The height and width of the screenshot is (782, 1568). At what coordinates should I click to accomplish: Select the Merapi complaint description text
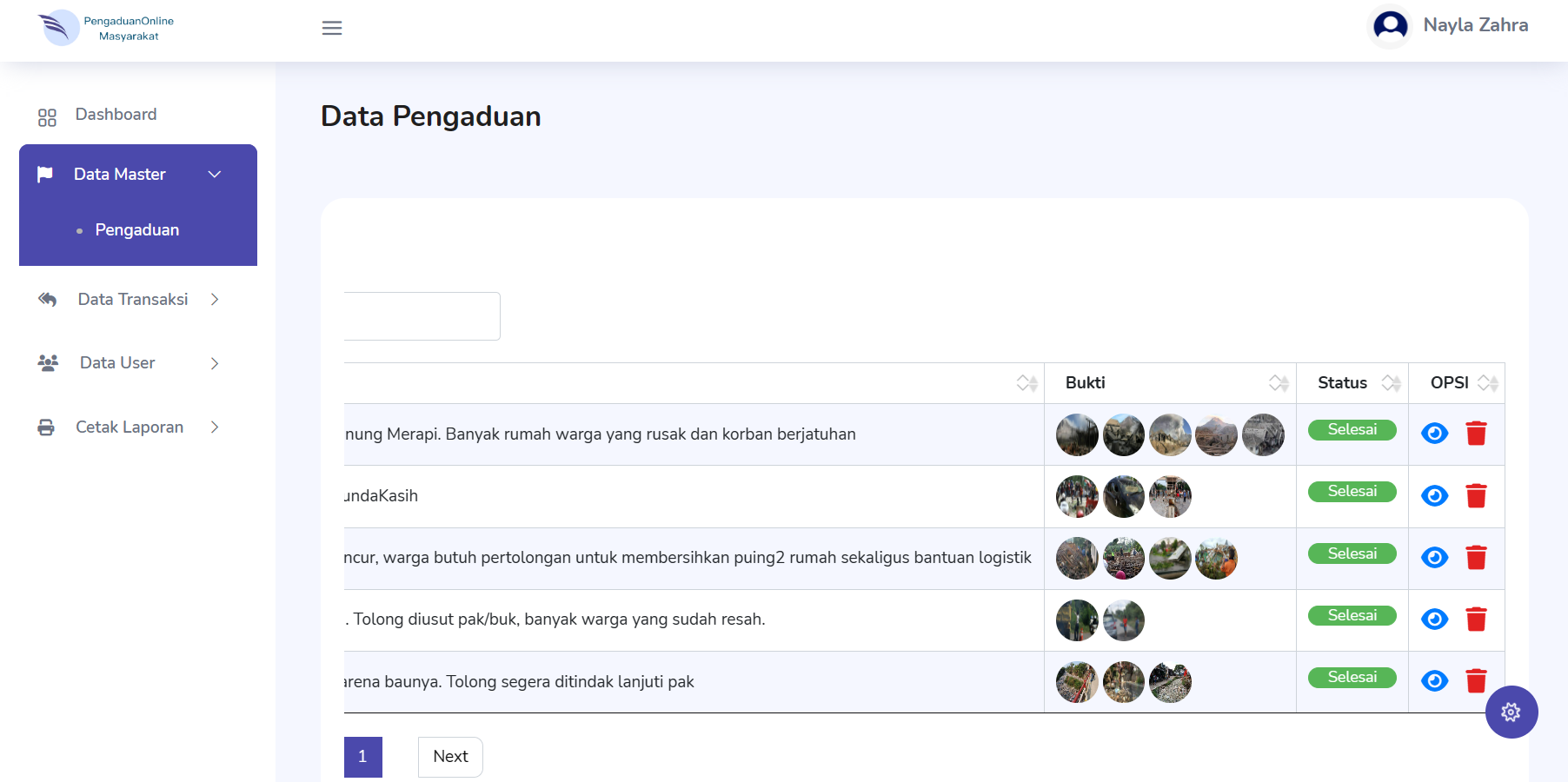click(601, 434)
